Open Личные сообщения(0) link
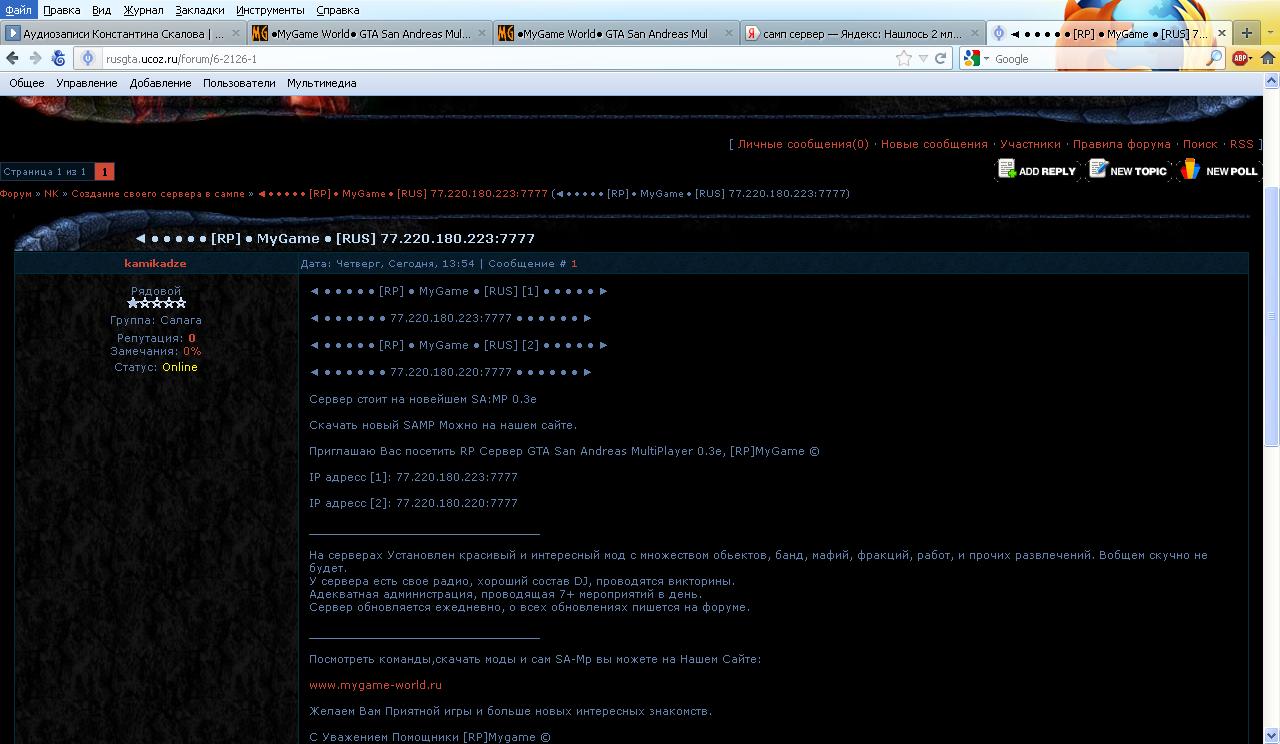The image size is (1280, 744). tap(803, 144)
